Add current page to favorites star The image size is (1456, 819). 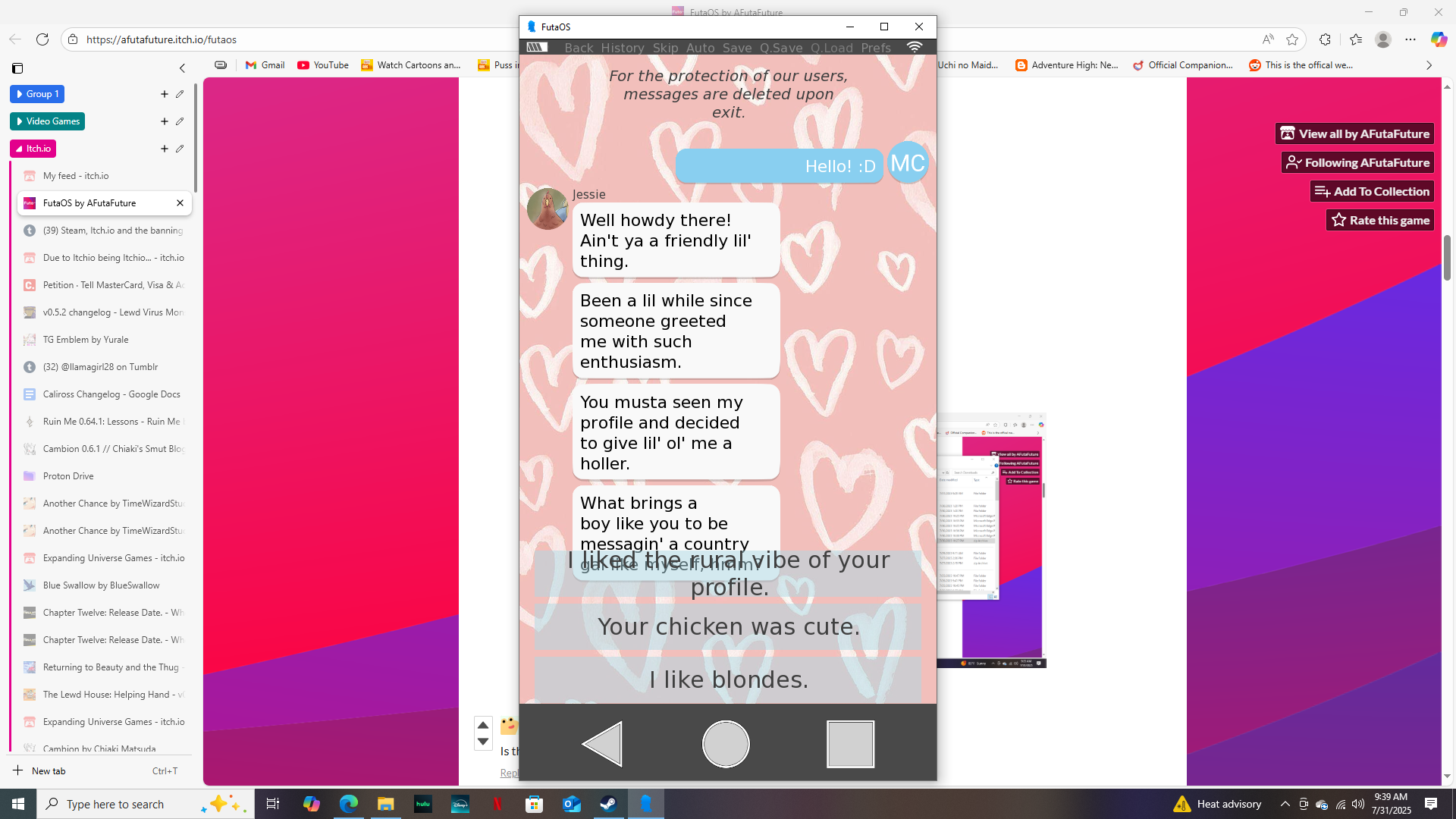(x=1292, y=39)
